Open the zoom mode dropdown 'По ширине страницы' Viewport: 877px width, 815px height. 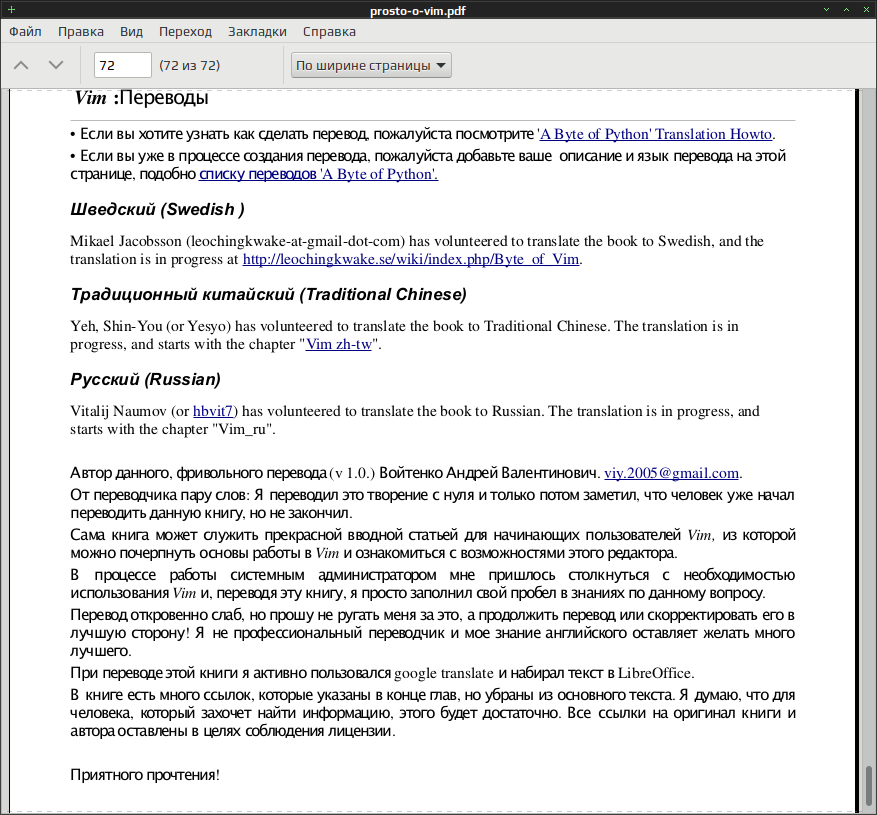[371, 65]
